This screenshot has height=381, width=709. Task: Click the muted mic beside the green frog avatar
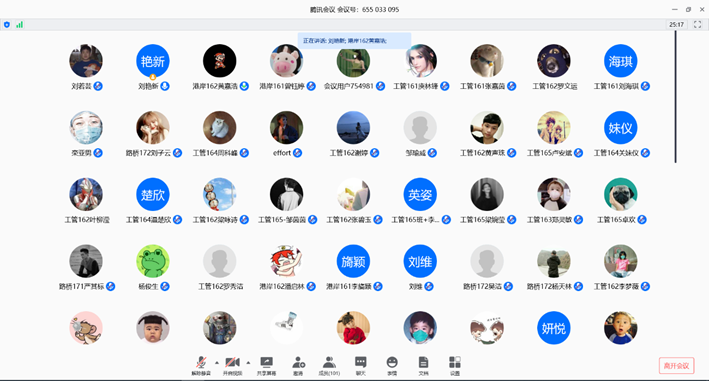coord(165,286)
